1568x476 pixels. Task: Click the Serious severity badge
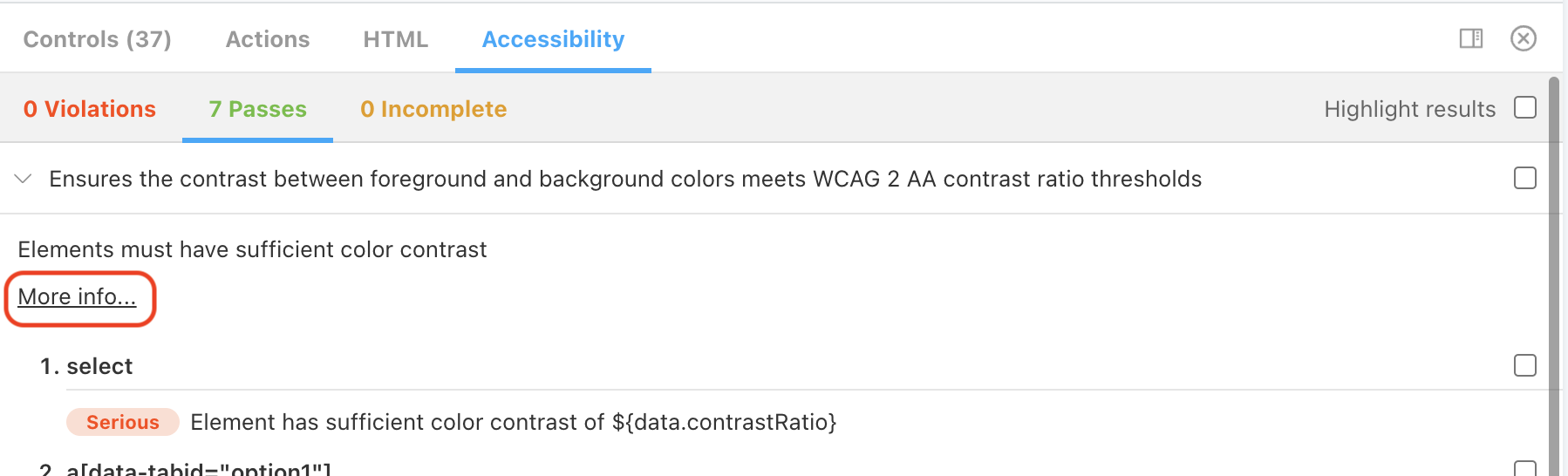[123, 422]
